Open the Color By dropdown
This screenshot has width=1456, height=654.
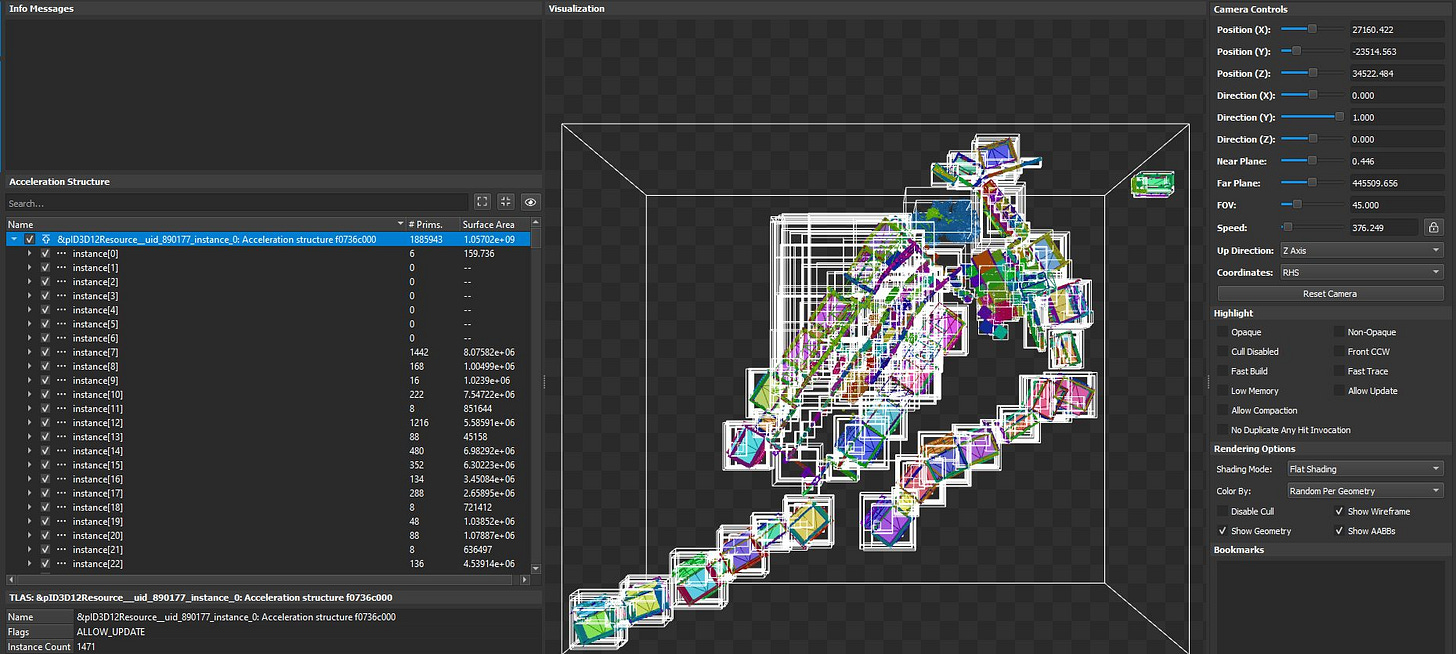click(1365, 491)
